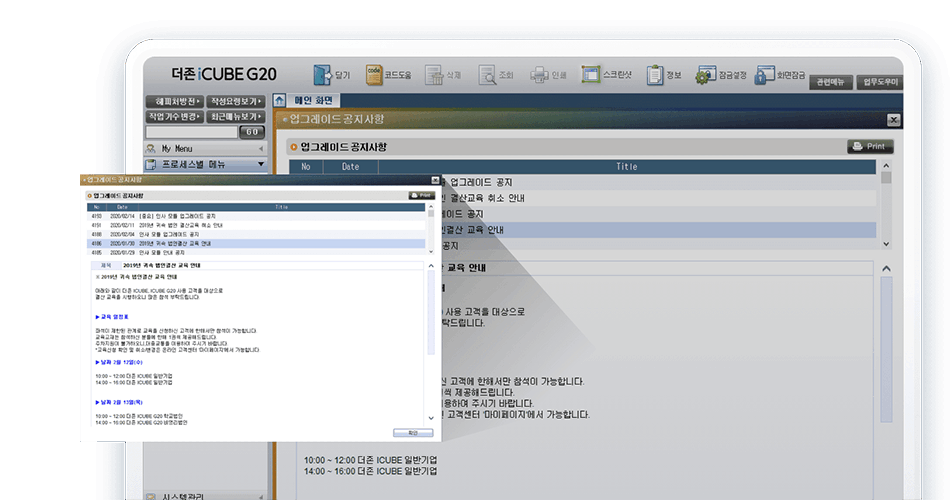Click up arrow of popup list scrollbar
The image size is (950, 500).
pos(431,207)
